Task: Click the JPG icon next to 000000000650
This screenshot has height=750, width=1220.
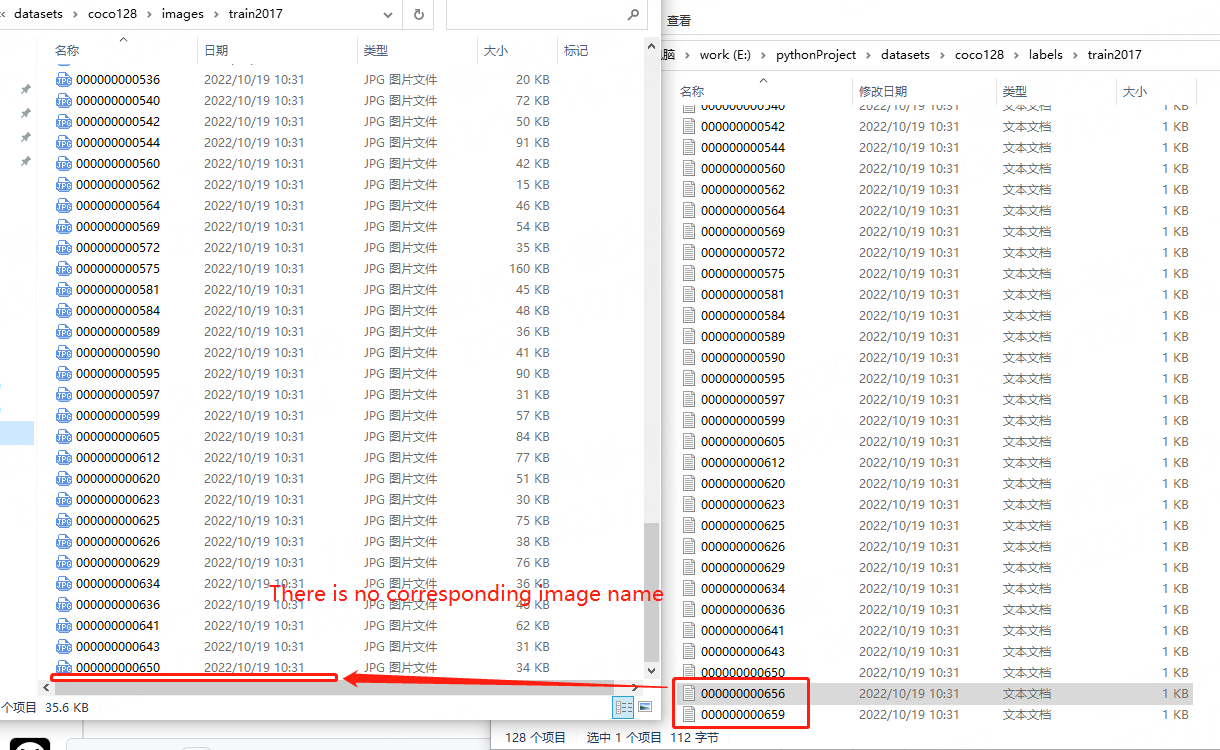Action: tap(62, 667)
